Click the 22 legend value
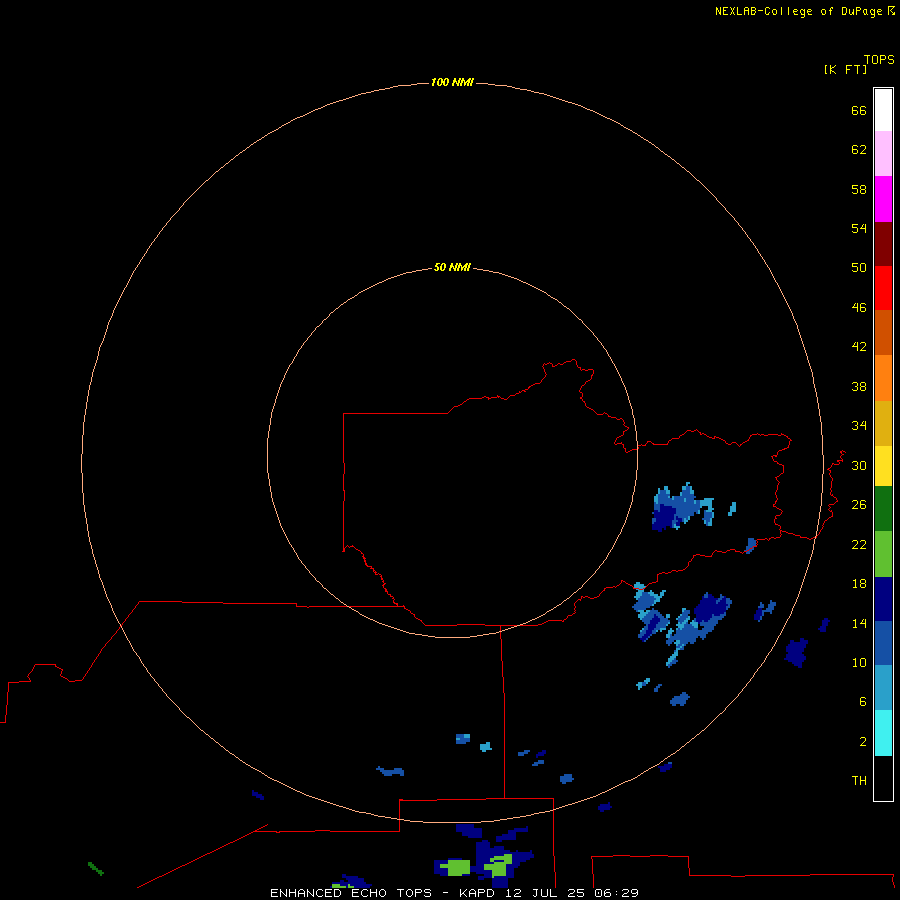This screenshot has height=900, width=900. pyautogui.click(x=859, y=545)
